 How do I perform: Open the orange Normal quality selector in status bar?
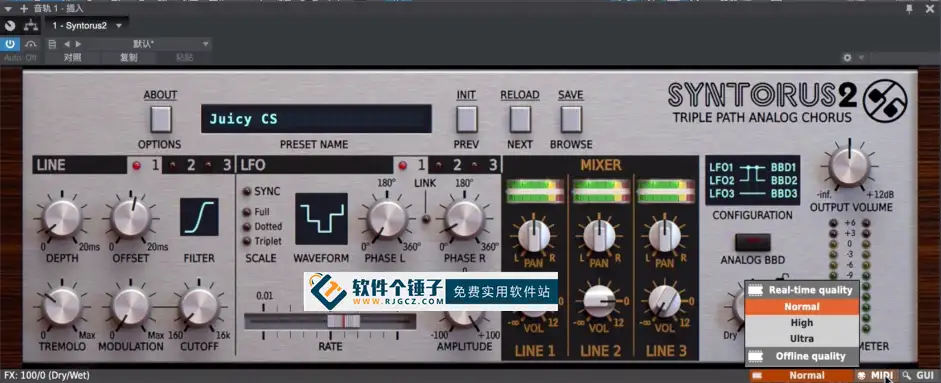(801, 376)
